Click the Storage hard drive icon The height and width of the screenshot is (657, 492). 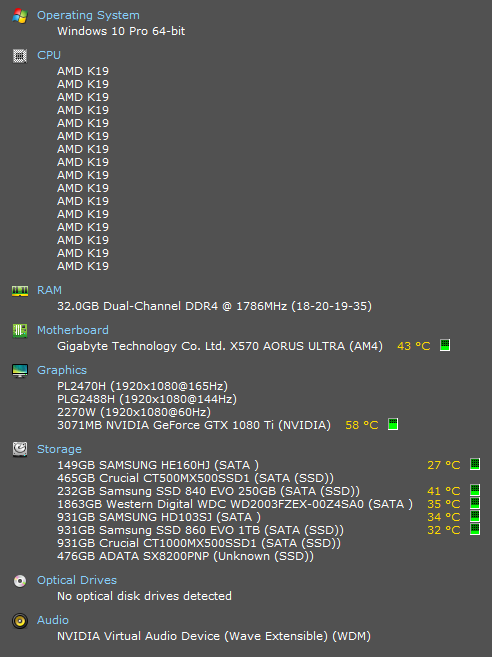20,449
